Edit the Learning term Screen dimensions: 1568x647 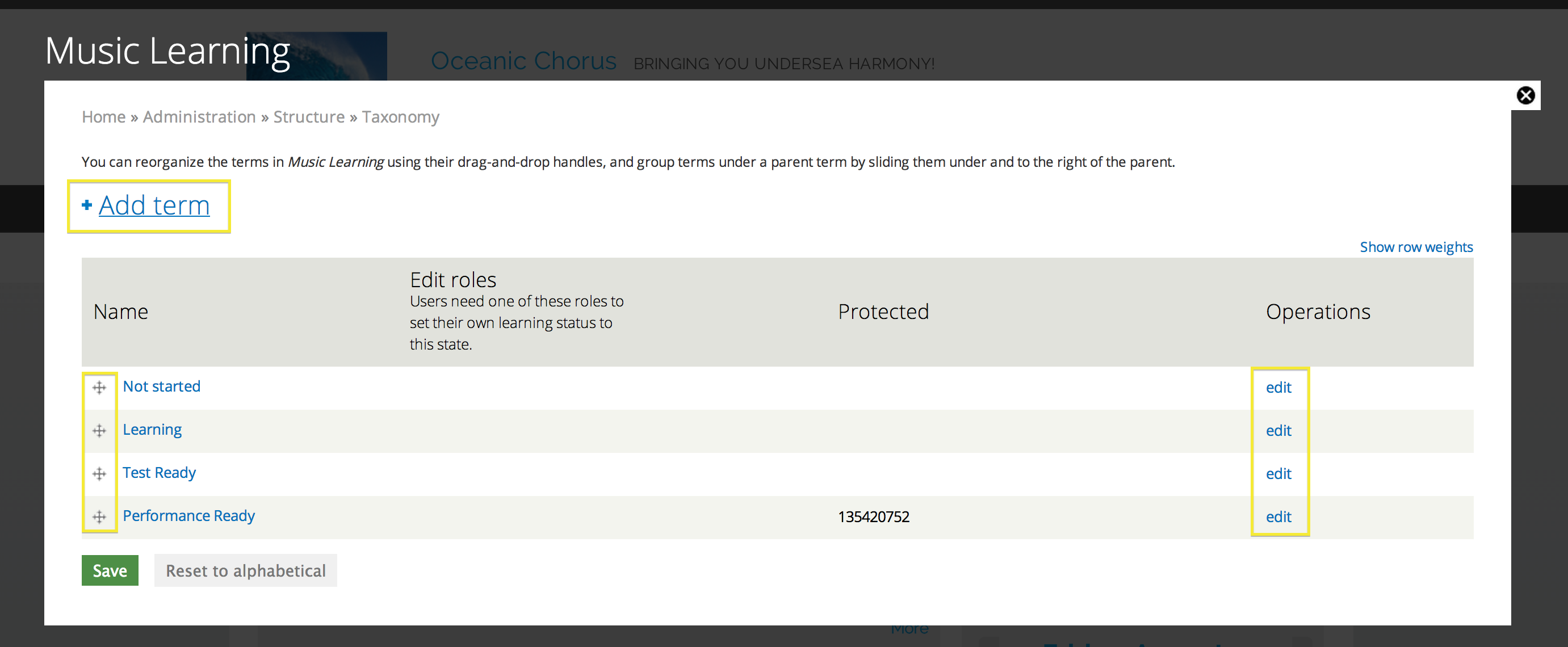(1278, 431)
